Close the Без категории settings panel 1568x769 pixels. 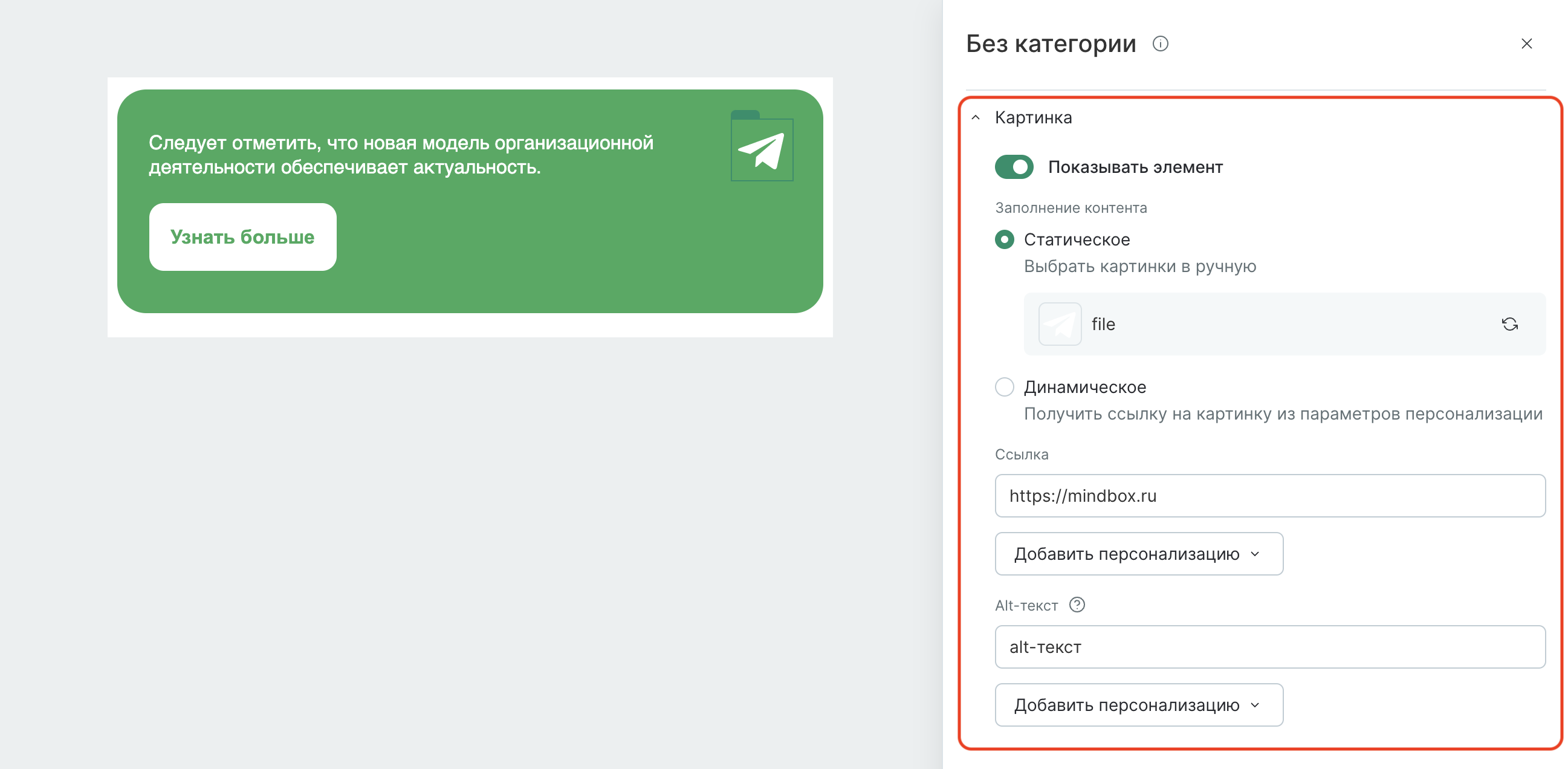pos(1526,44)
